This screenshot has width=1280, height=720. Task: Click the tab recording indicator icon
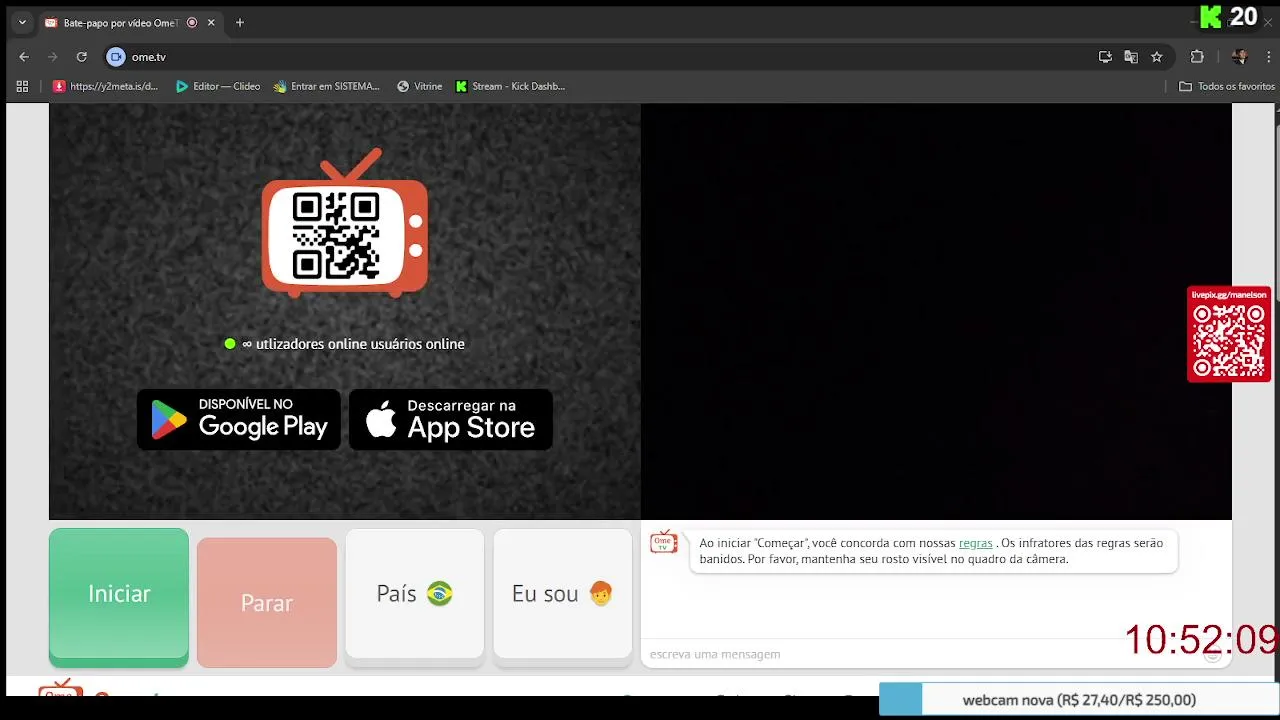pos(192,22)
